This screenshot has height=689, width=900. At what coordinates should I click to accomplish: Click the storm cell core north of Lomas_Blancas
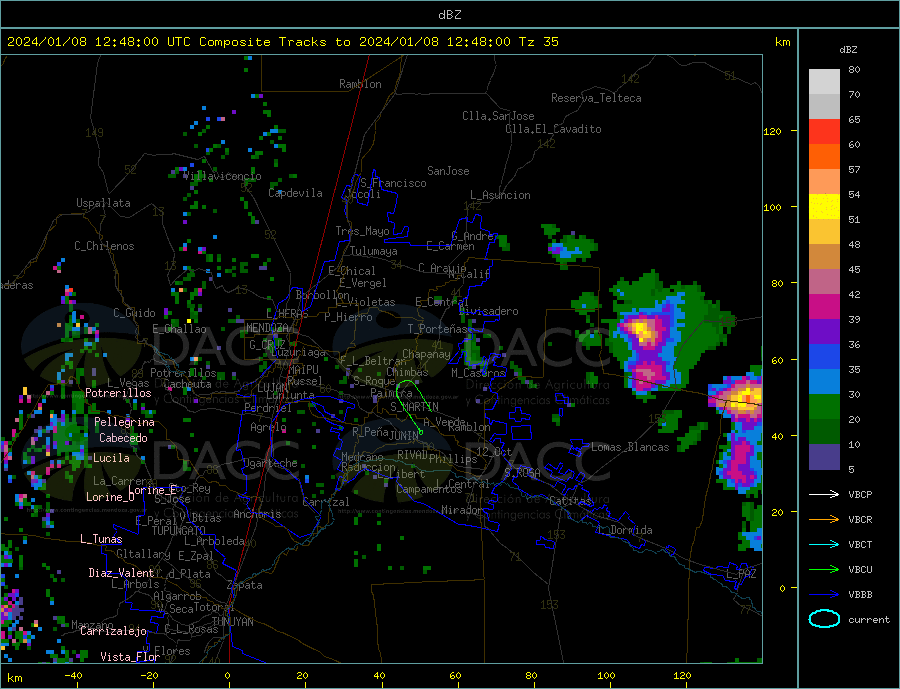[x=642, y=331]
